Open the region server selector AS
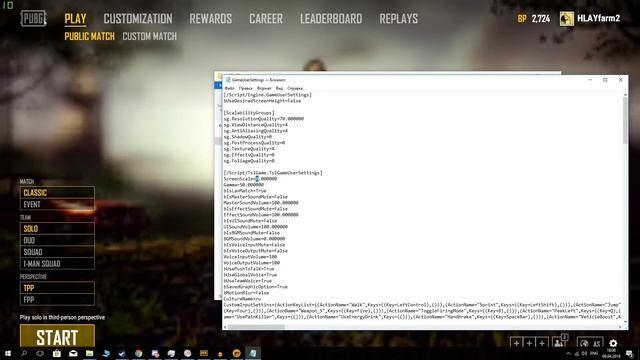 click(590, 343)
